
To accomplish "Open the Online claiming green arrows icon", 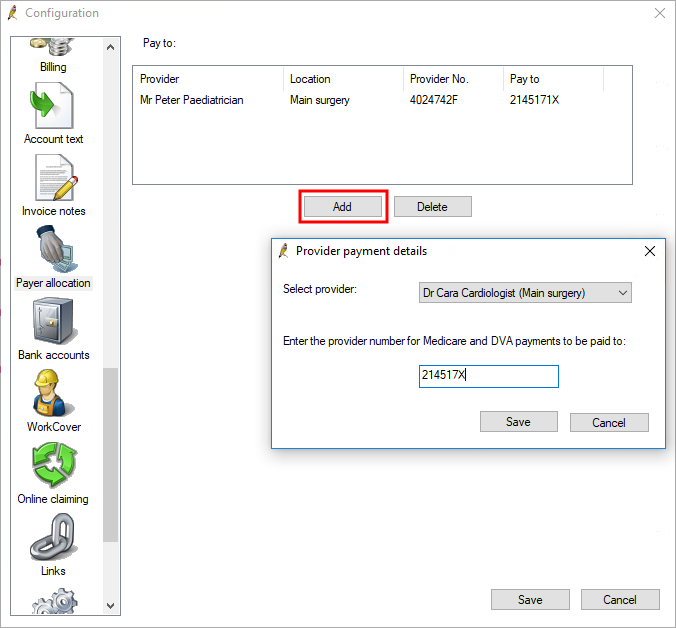I will coord(54,465).
